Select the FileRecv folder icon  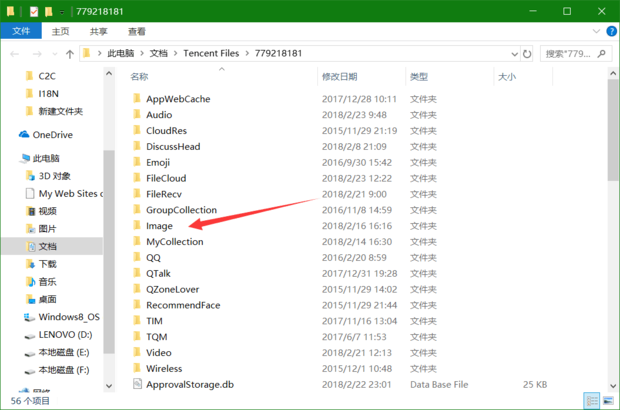(x=137, y=193)
